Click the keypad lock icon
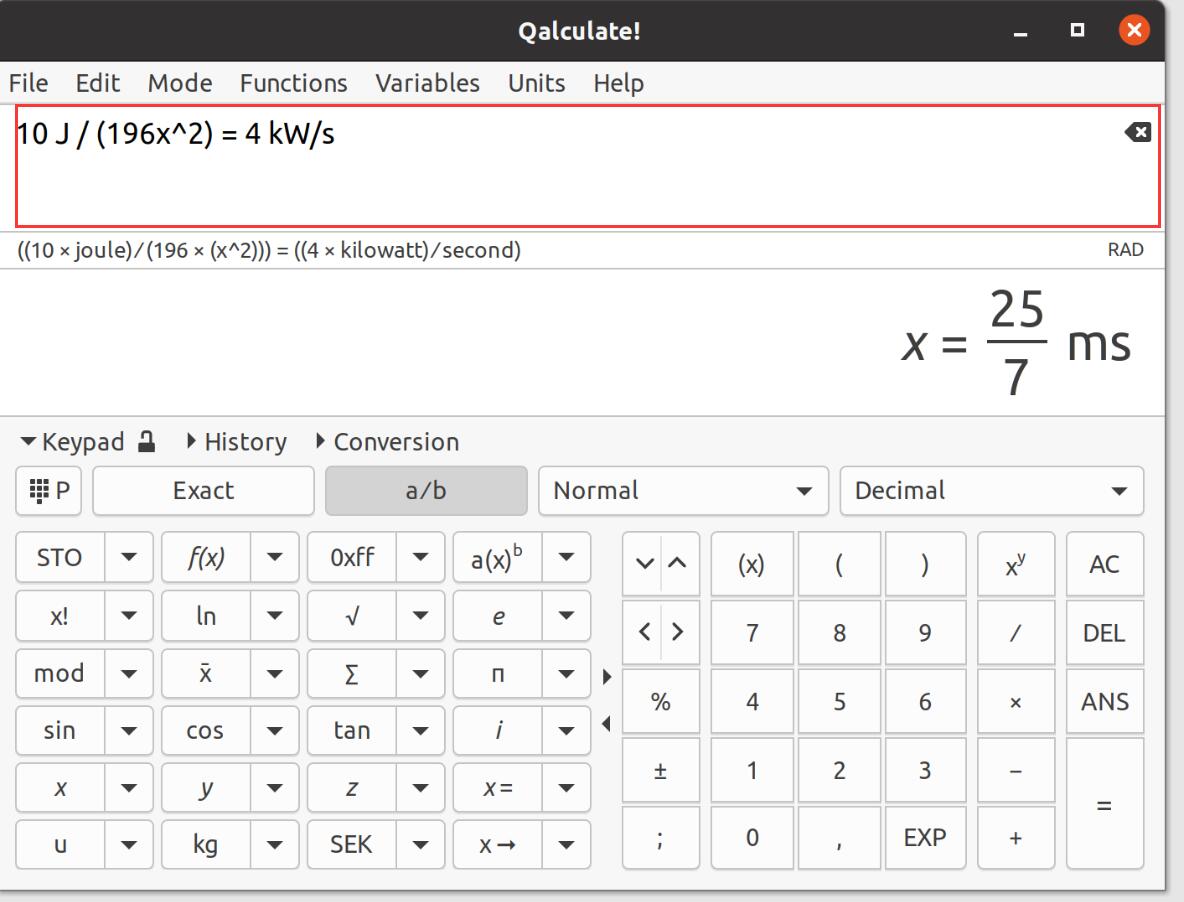1184x902 pixels. pos(147,442)
